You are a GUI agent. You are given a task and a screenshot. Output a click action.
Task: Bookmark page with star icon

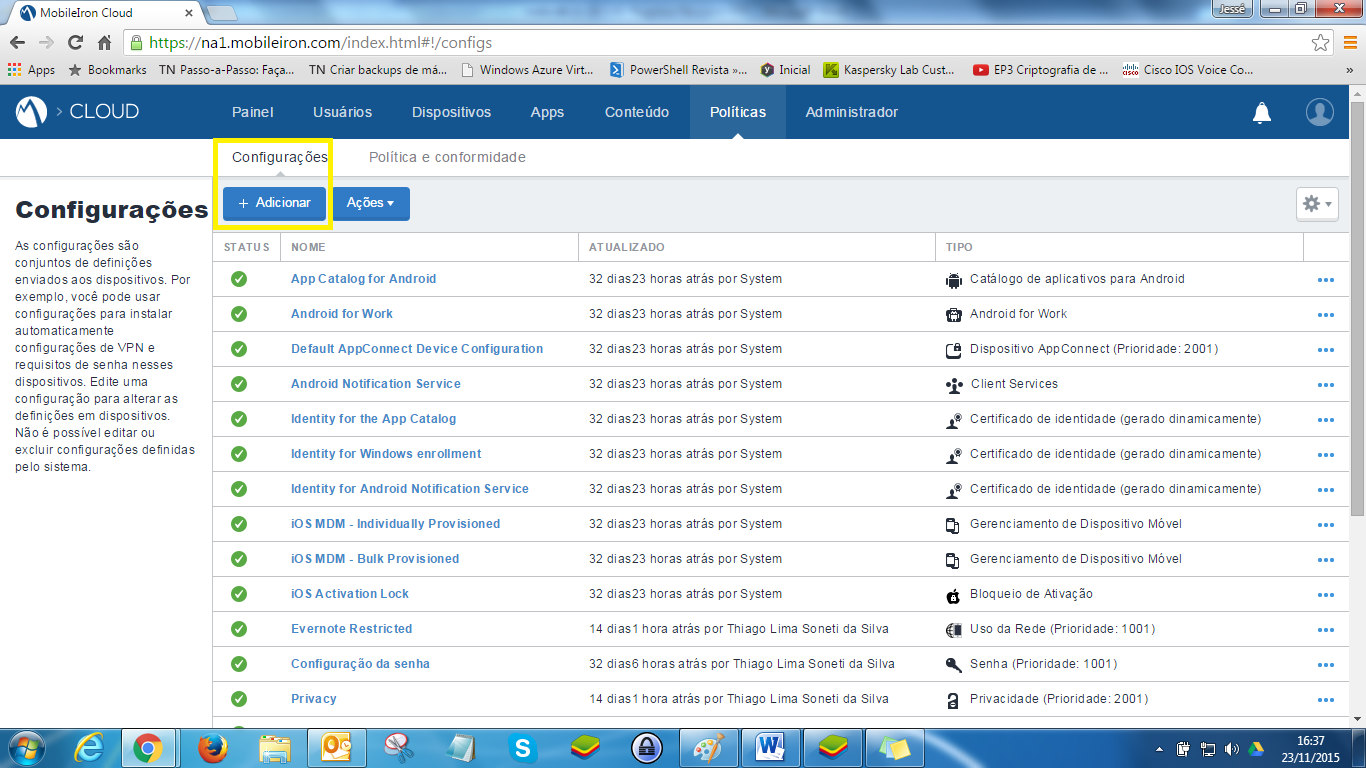[1321, 43]
